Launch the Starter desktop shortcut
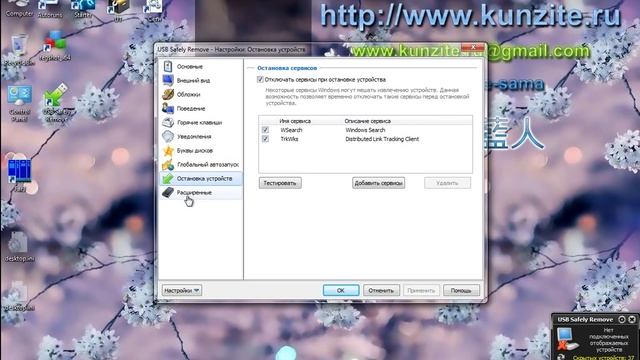The height and width of the screenshot is (360, 640). 83,9
